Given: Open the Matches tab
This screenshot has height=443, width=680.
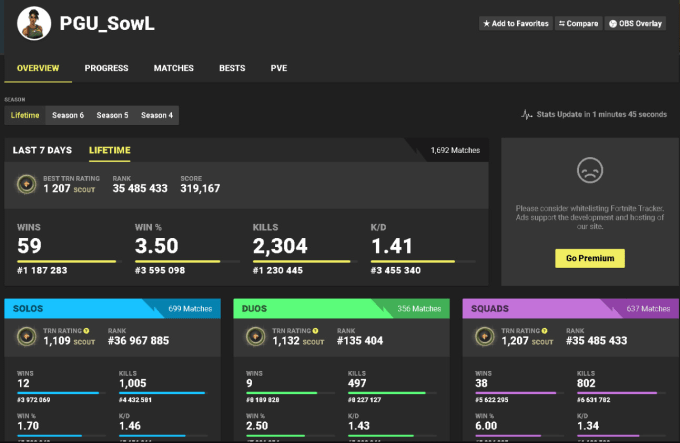Looking at the screenshot, I should coord(173,68).
